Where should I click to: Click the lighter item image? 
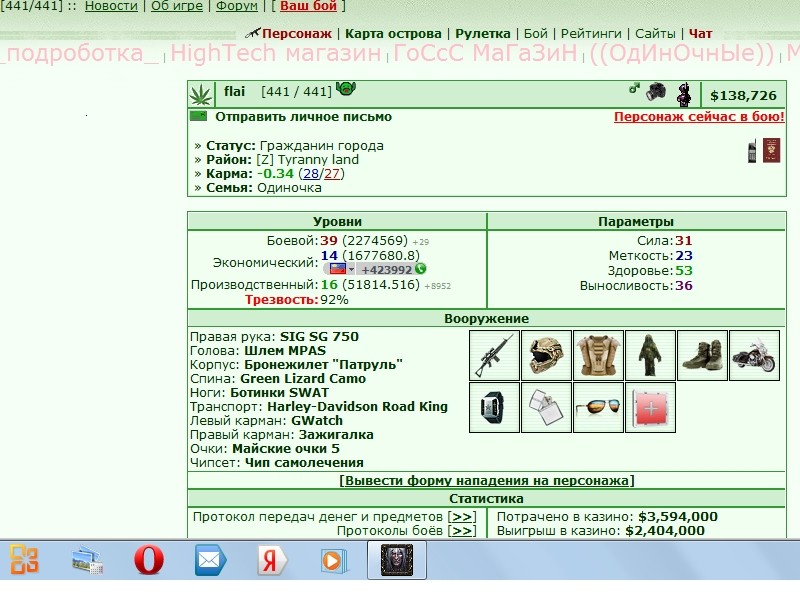(546, 408)
